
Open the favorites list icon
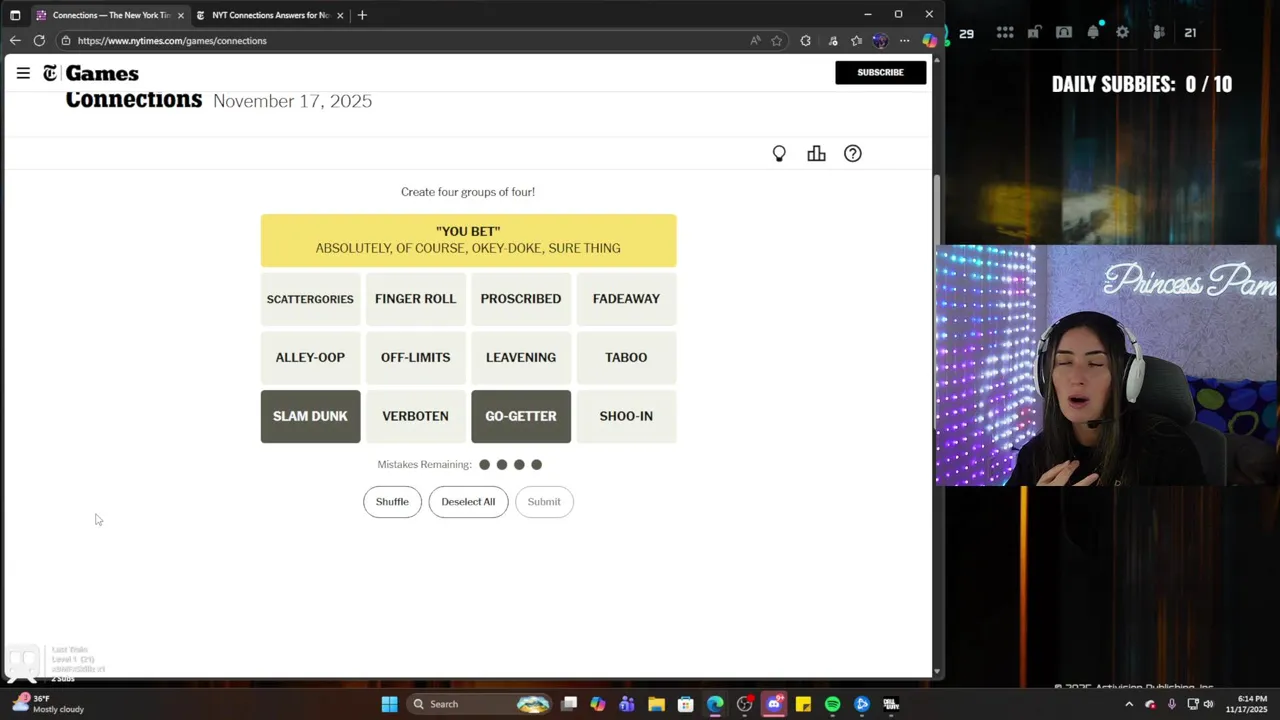click(x=856, y=41)
